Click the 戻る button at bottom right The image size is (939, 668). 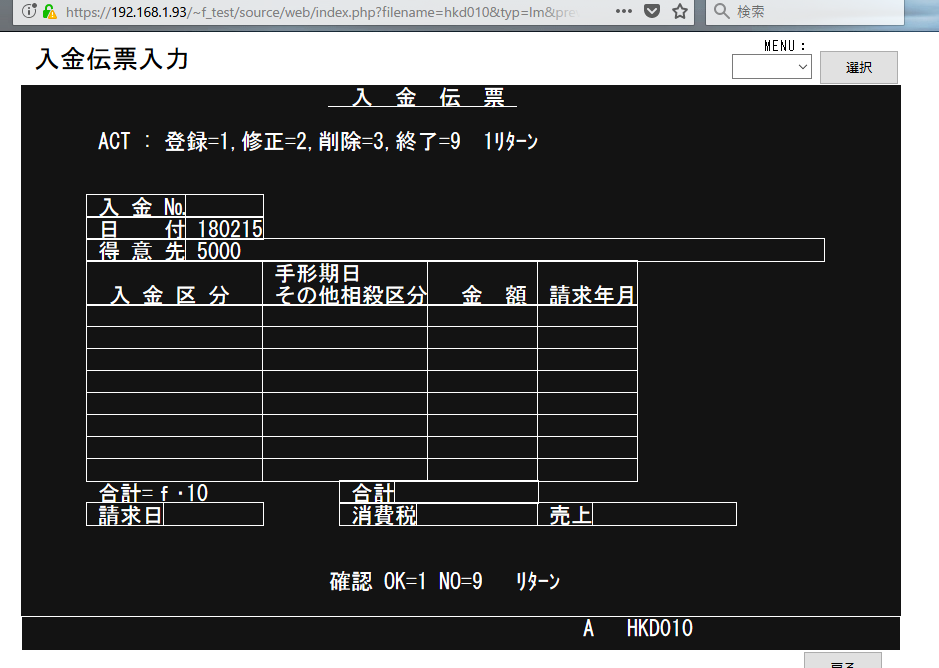click(x=842, y=661)
